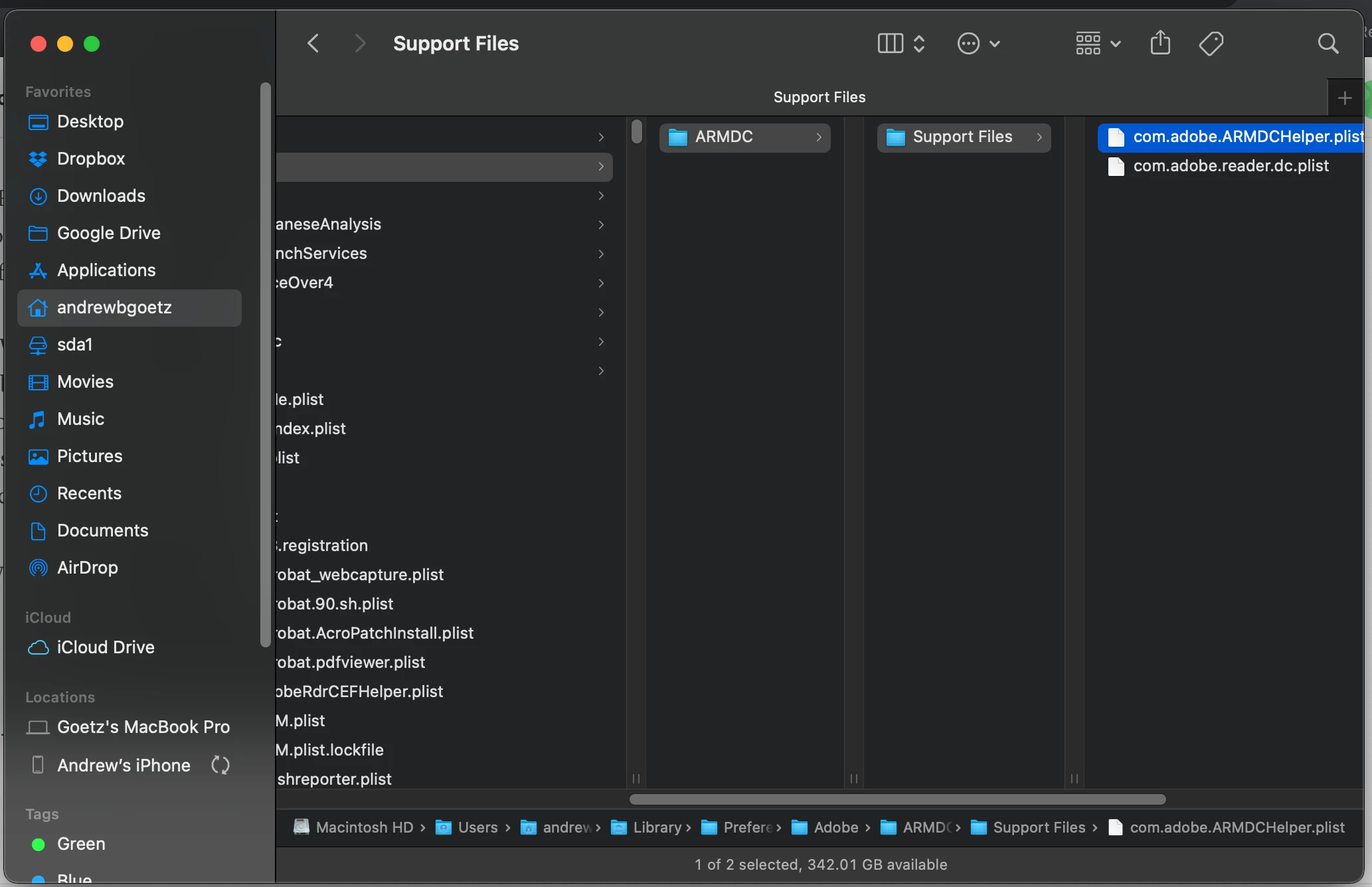Select com.adobe.reader.dc.plist file
Screen dimensions: 1372x887
click(1231, 166)
